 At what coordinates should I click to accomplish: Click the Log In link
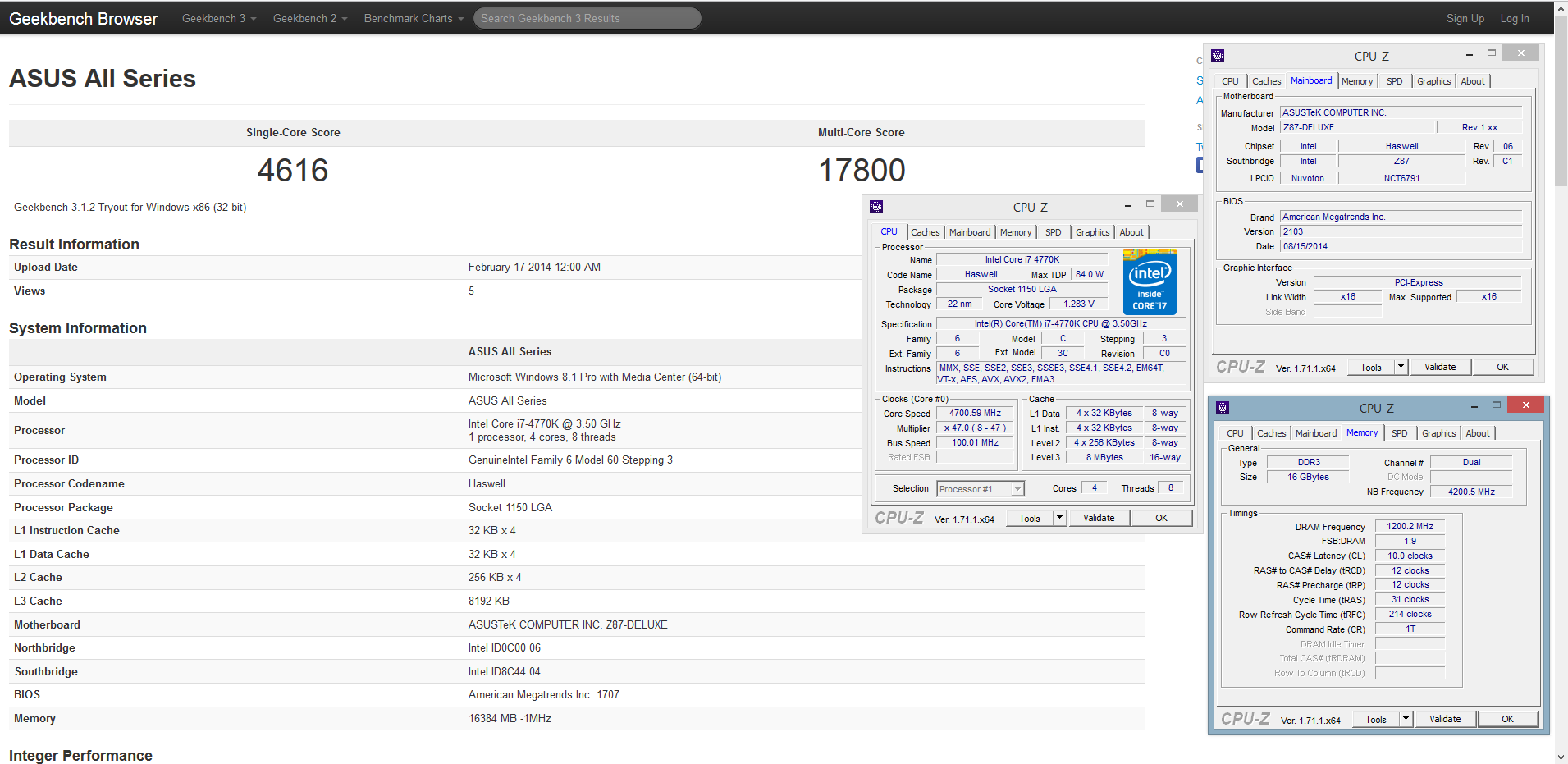(1515, 18)
